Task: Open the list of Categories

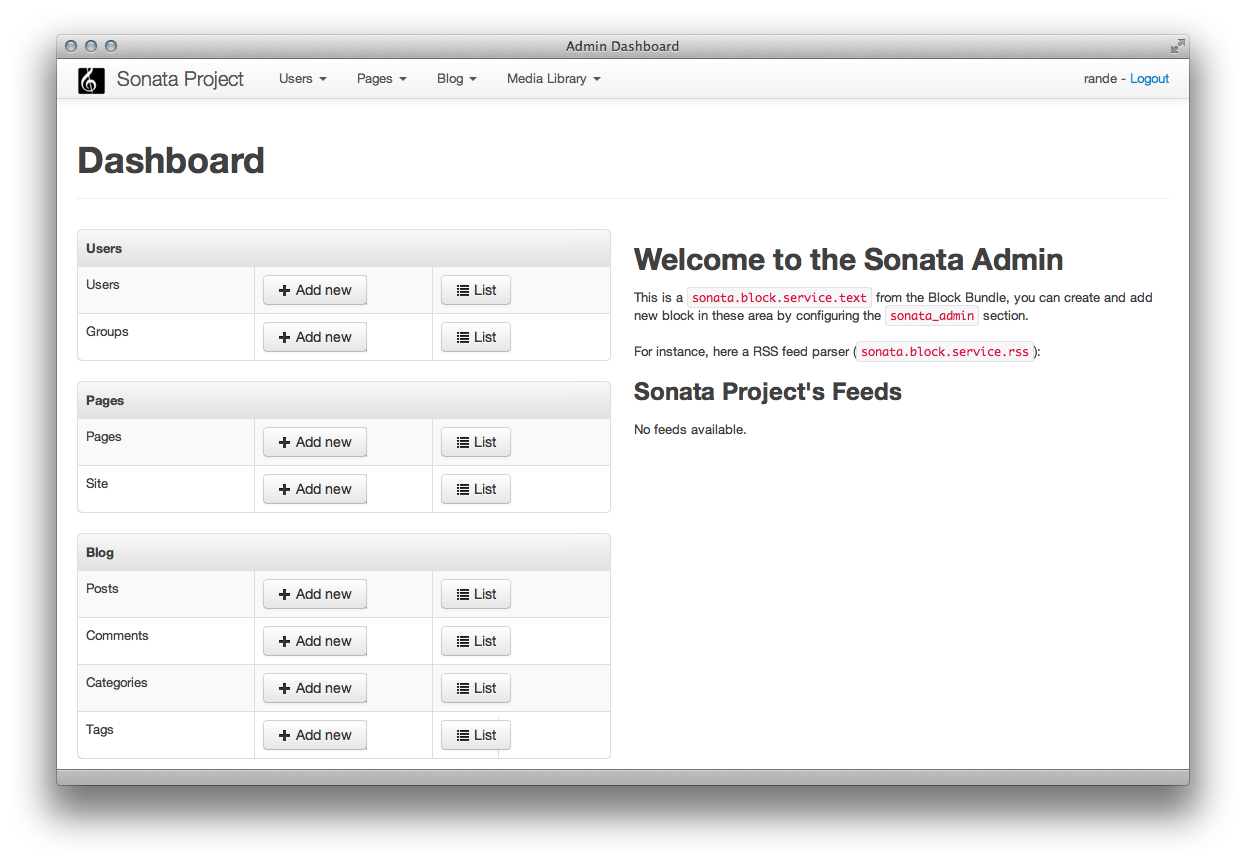Action: [476, 688]
